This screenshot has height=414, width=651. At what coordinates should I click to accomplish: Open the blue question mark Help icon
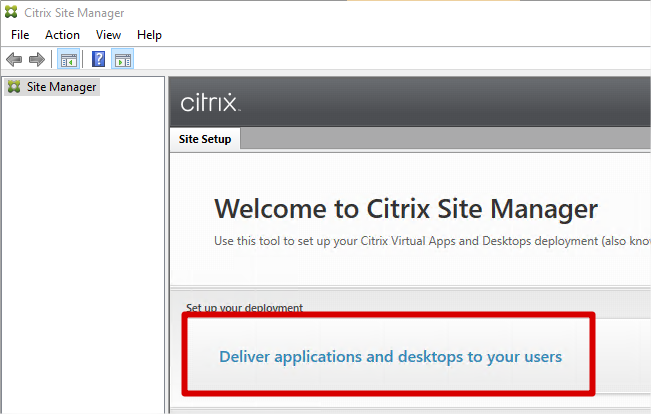[x=98, y=59]
